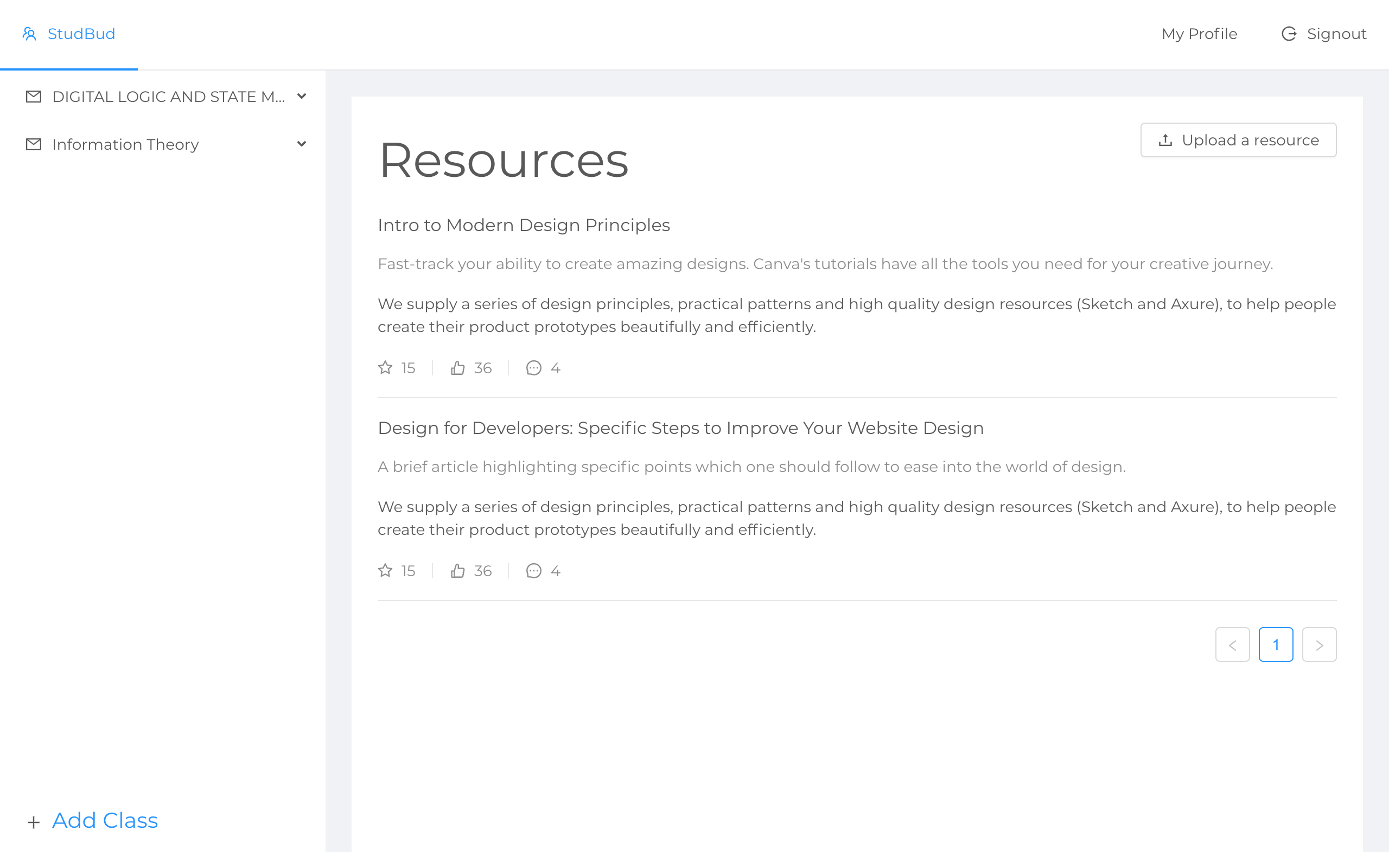Go to next page of resources
1389x868 pixels.
(x=1319, y=644)
